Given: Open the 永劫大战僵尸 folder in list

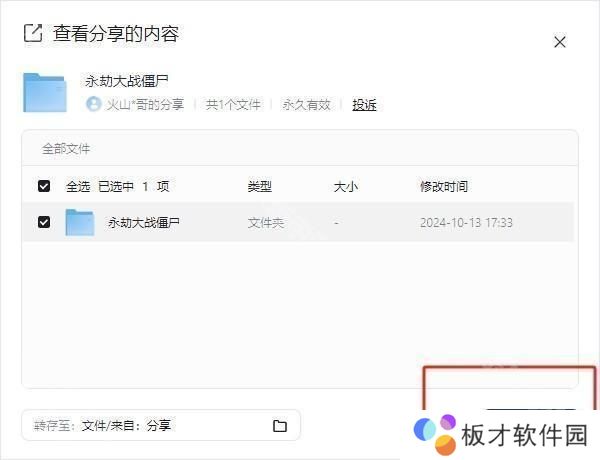Looking at the screenshot, I should (144, 222).
